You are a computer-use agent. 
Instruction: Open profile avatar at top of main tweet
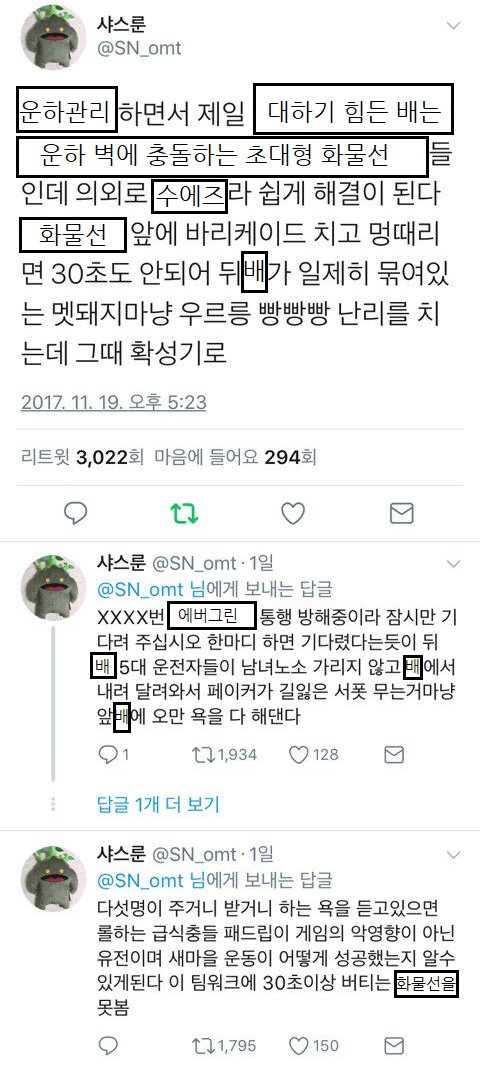click(x=52, y=41)
